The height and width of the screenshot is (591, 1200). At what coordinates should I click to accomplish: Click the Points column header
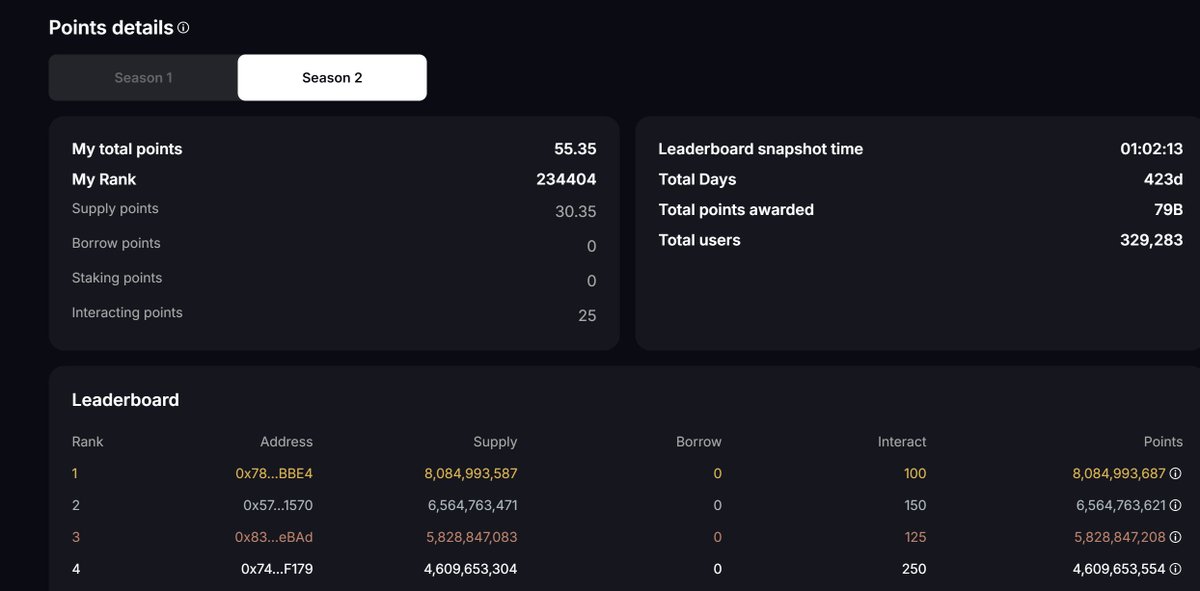(1163, 441)
